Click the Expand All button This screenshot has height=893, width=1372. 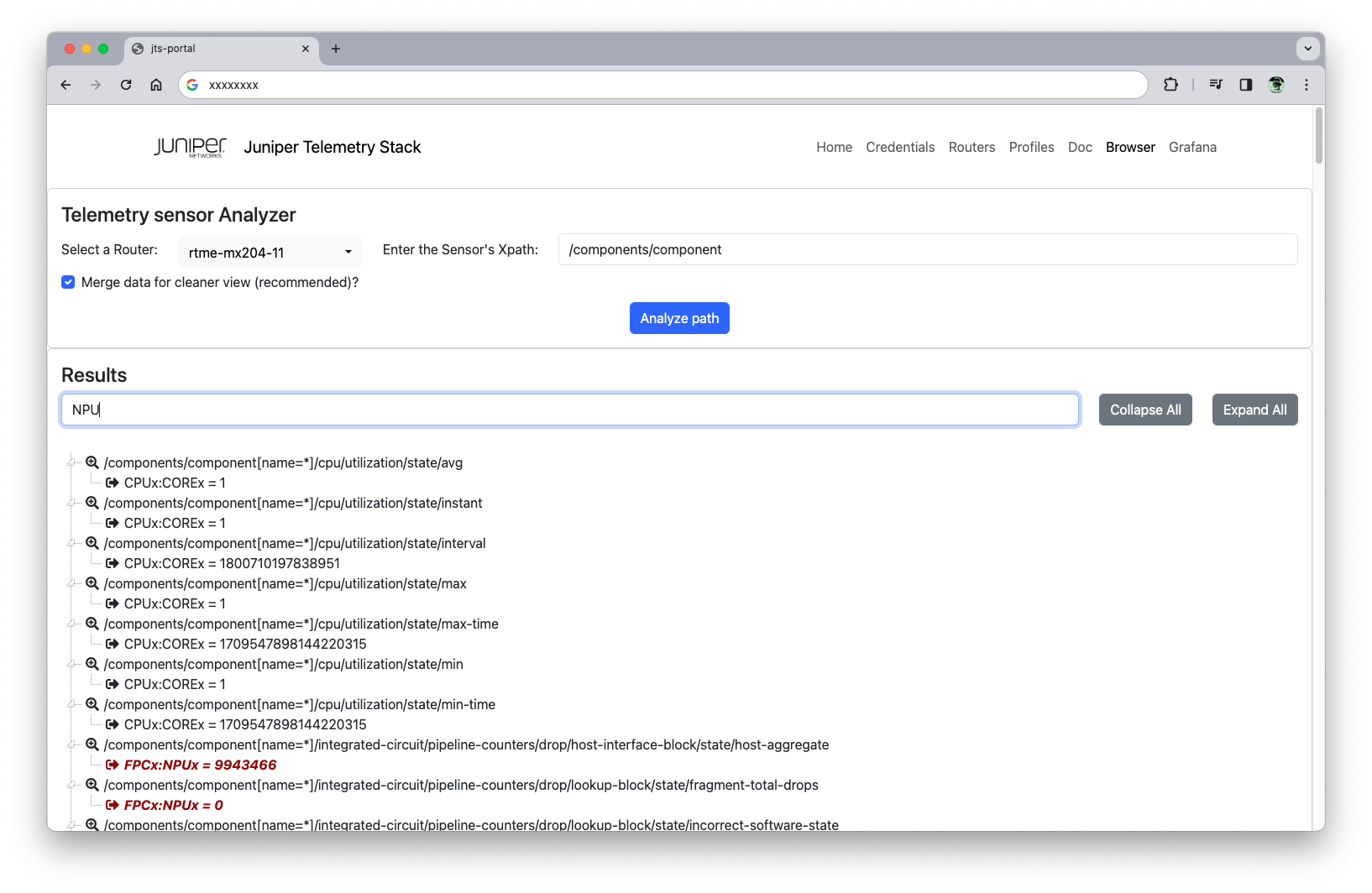coord(1254,410)
